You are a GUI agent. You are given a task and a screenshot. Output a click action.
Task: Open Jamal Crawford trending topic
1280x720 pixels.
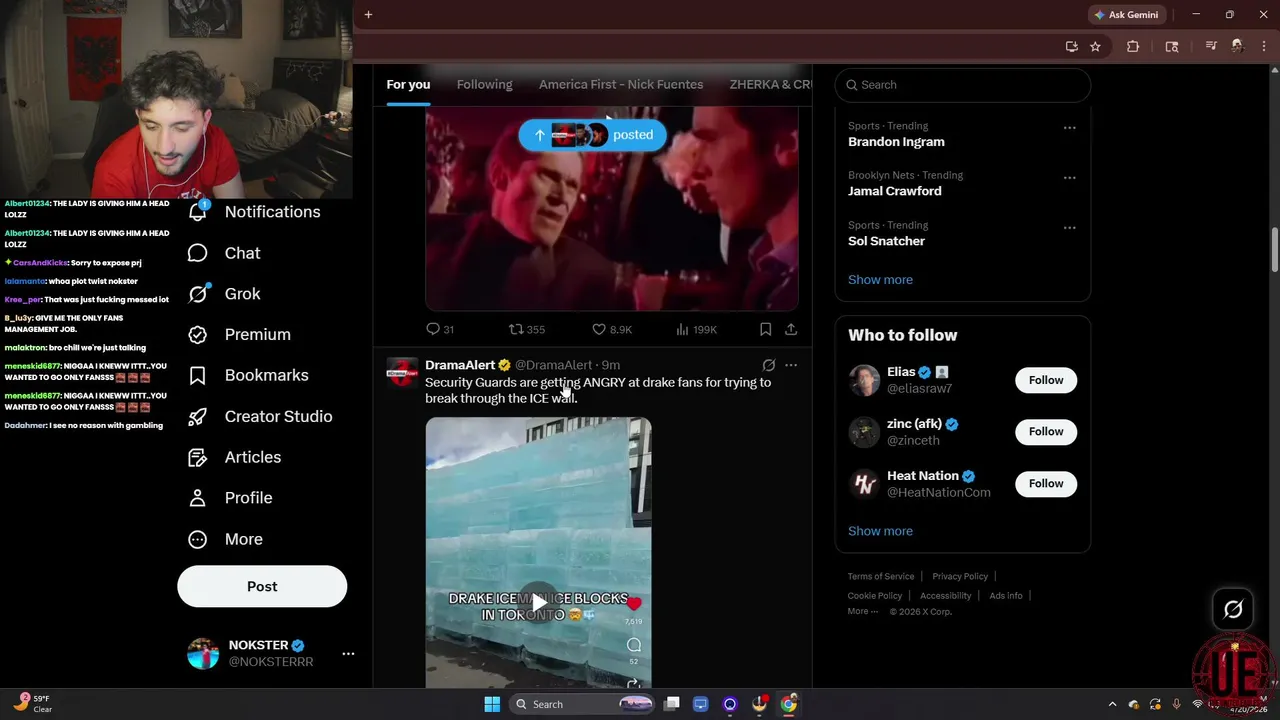coord(895,191)
